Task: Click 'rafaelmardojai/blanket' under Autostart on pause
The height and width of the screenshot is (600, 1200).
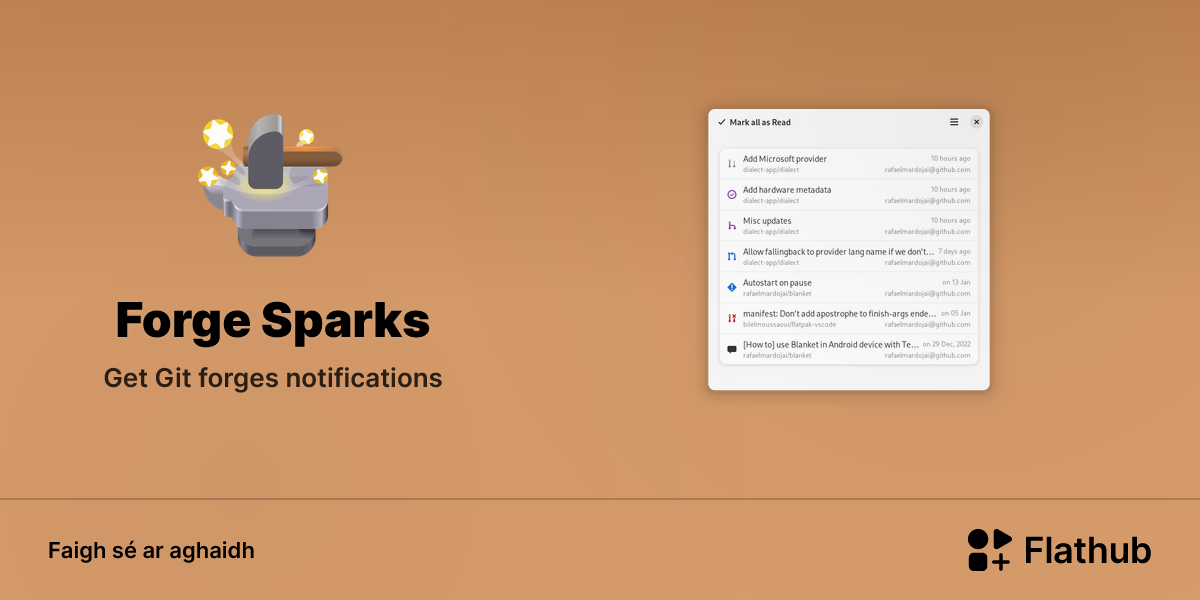Action: click(x=777, y=294)
